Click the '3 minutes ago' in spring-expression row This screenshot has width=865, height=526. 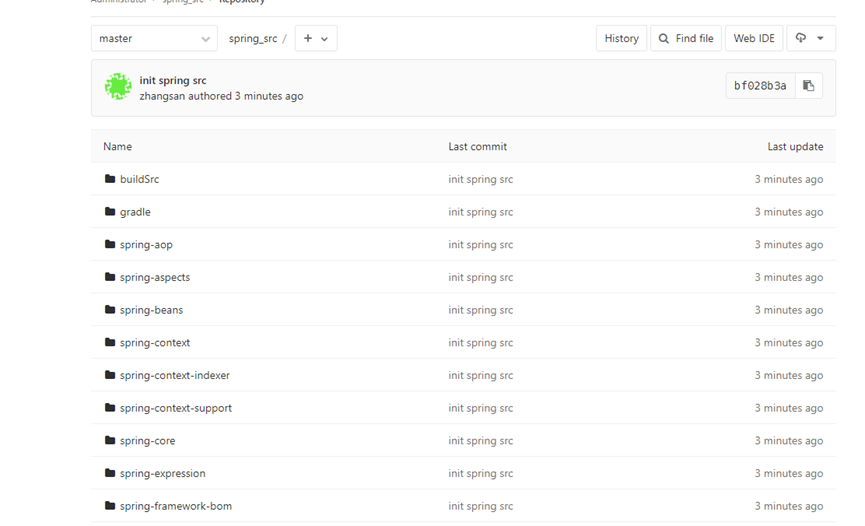click(789, 473)
